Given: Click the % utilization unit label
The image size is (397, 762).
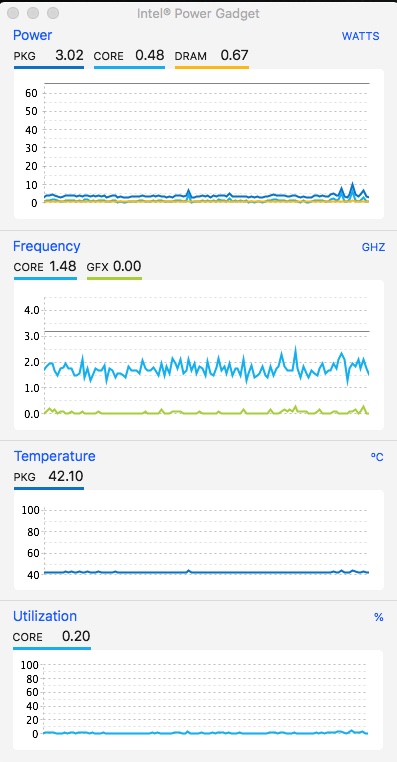Looking at the screenshot, I should pos(379,618).
